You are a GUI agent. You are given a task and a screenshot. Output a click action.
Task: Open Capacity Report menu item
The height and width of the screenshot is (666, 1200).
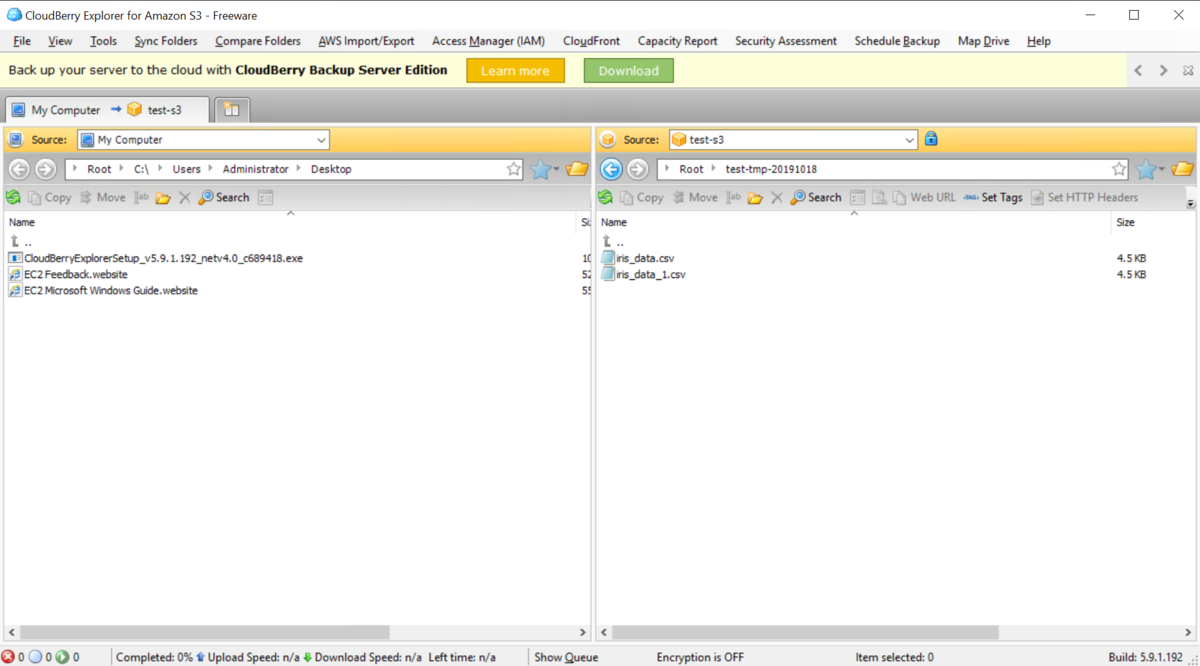[678, 41]
